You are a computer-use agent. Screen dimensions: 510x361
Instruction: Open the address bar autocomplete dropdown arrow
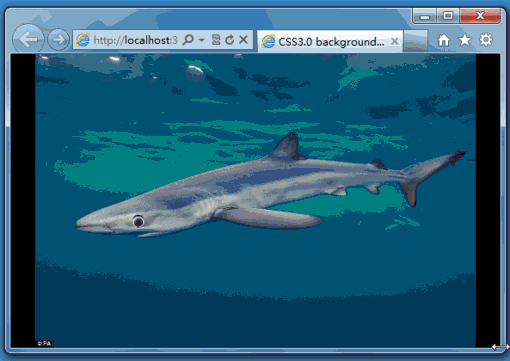coord(201,40)
